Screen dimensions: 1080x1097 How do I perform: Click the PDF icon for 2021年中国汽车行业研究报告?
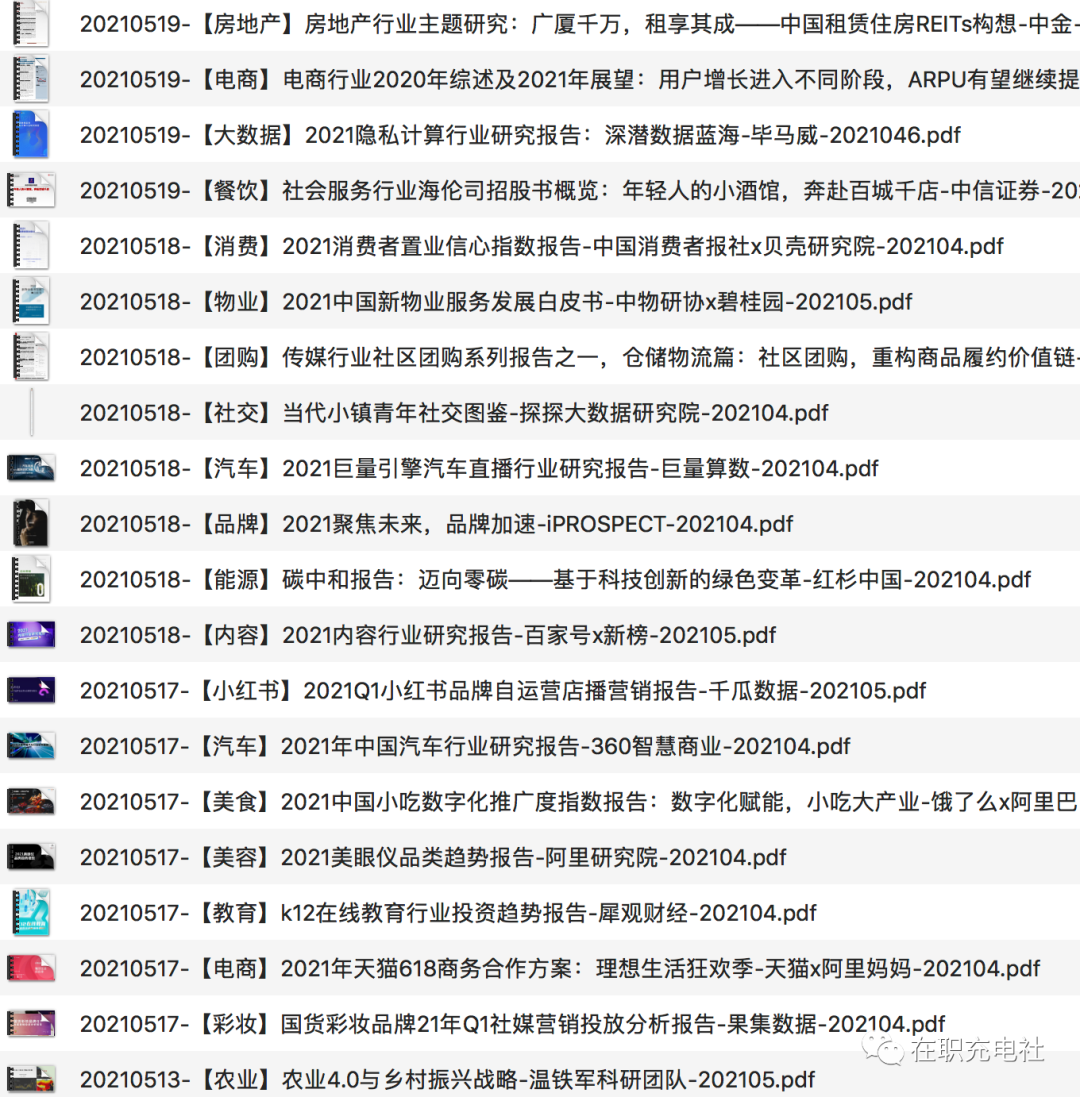[31, 746]
